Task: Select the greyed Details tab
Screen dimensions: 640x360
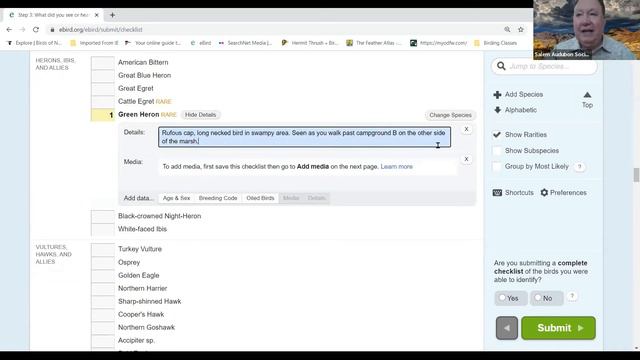Action: coord(316,198)
